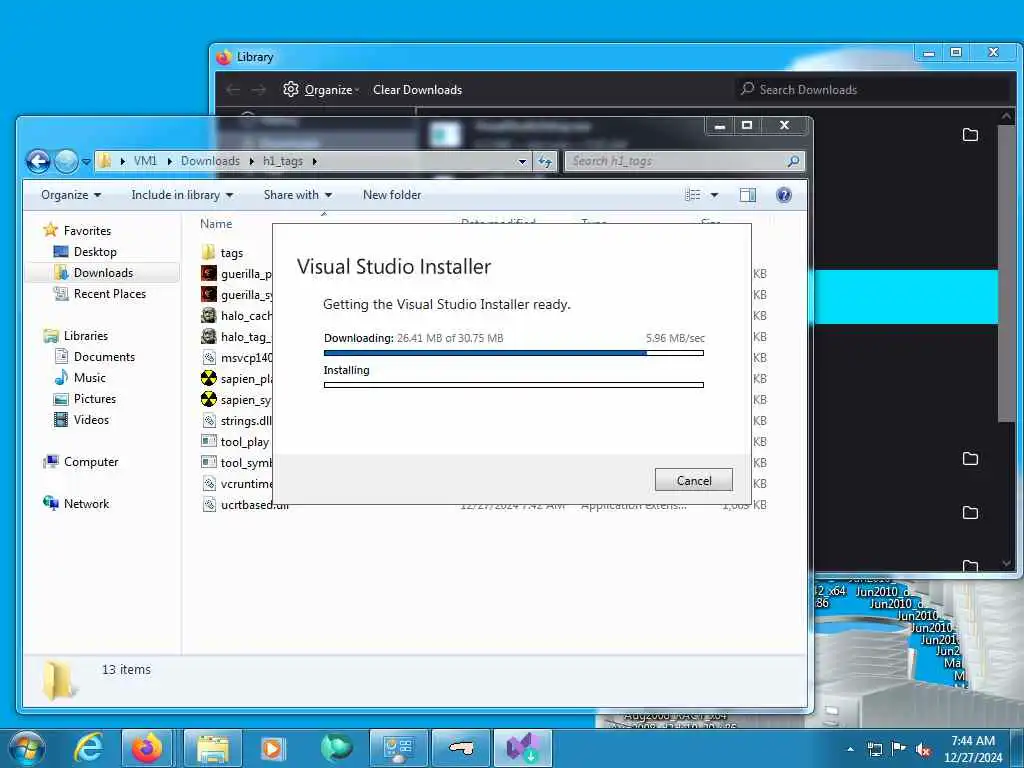This screenshot has height=768, width=1024.
Task: Open the Organize menu in Explorer
Action: click(x=71, y=195)
